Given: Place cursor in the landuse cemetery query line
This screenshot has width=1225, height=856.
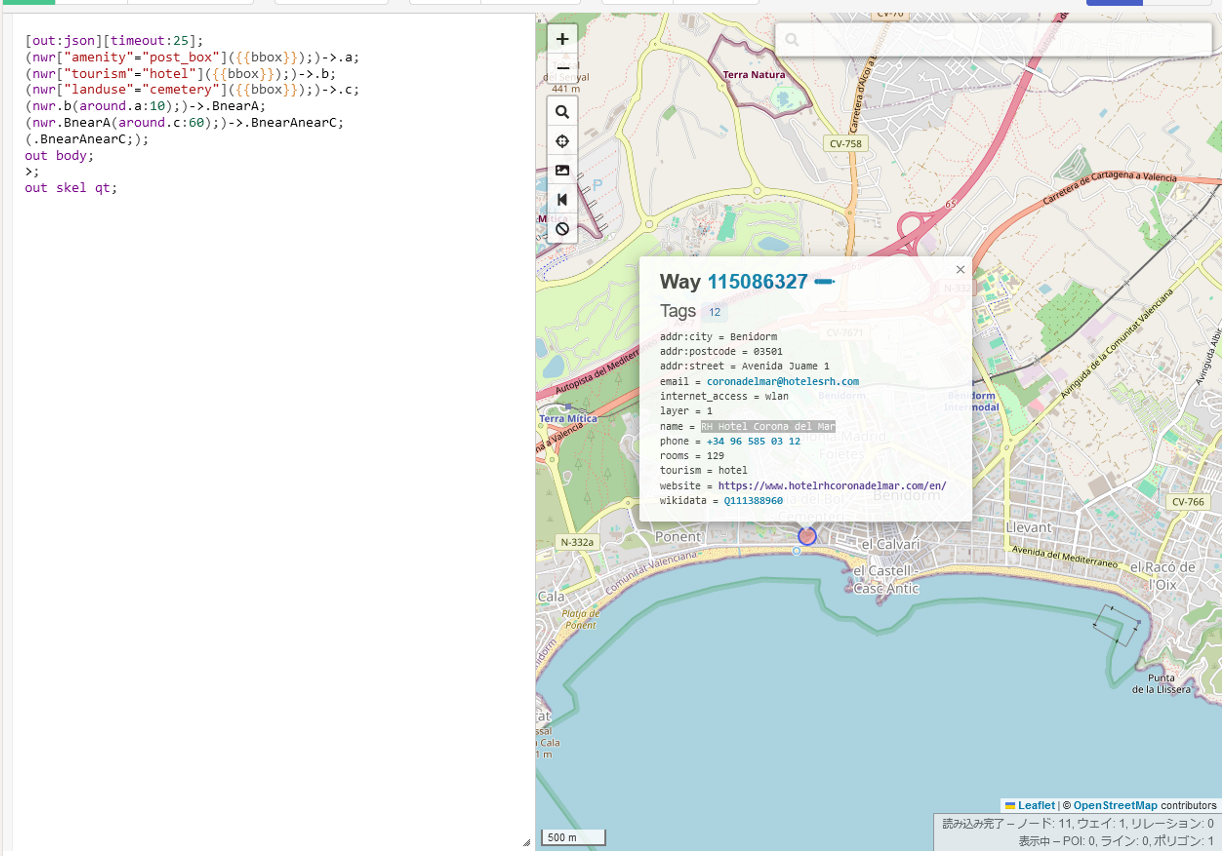Looking at the screenshot, I should coord(192,90).
